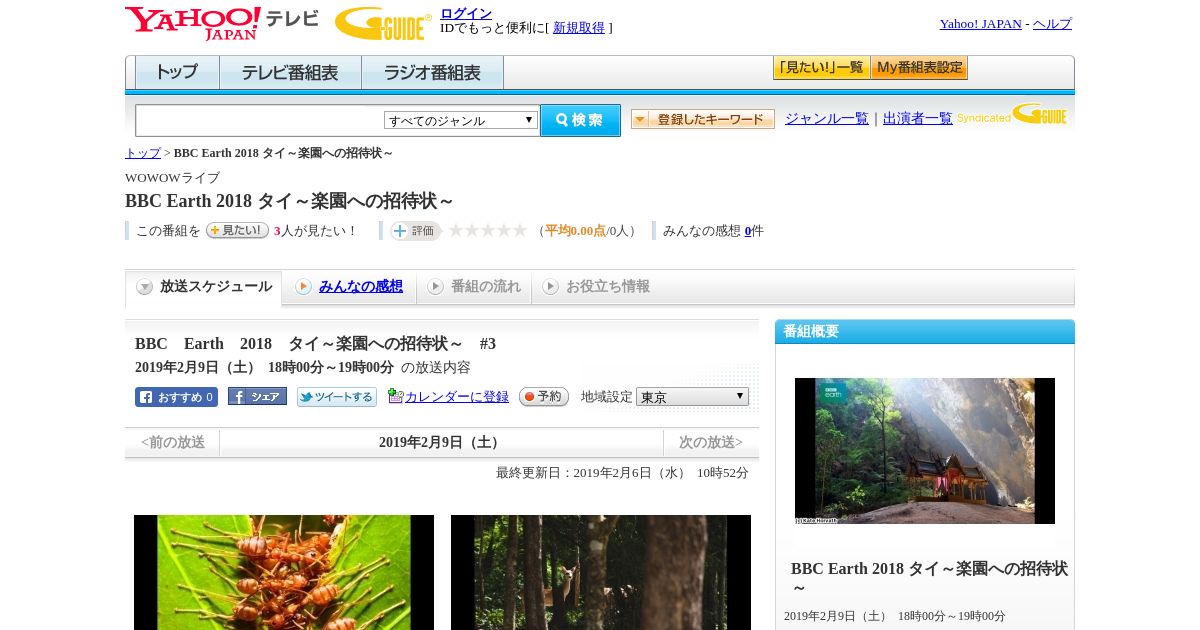Click the play icon on 番組の流れ tab

(435, 287)
